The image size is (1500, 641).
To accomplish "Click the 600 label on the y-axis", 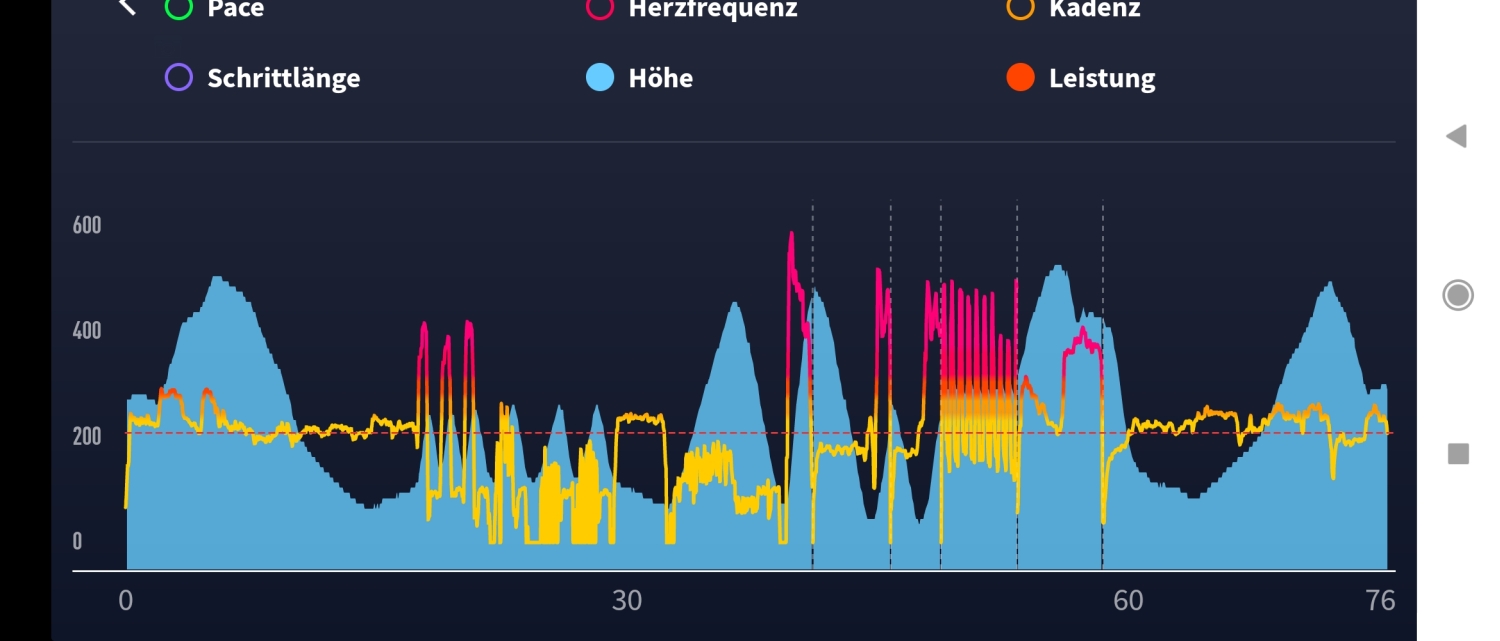I will [87, 225].
